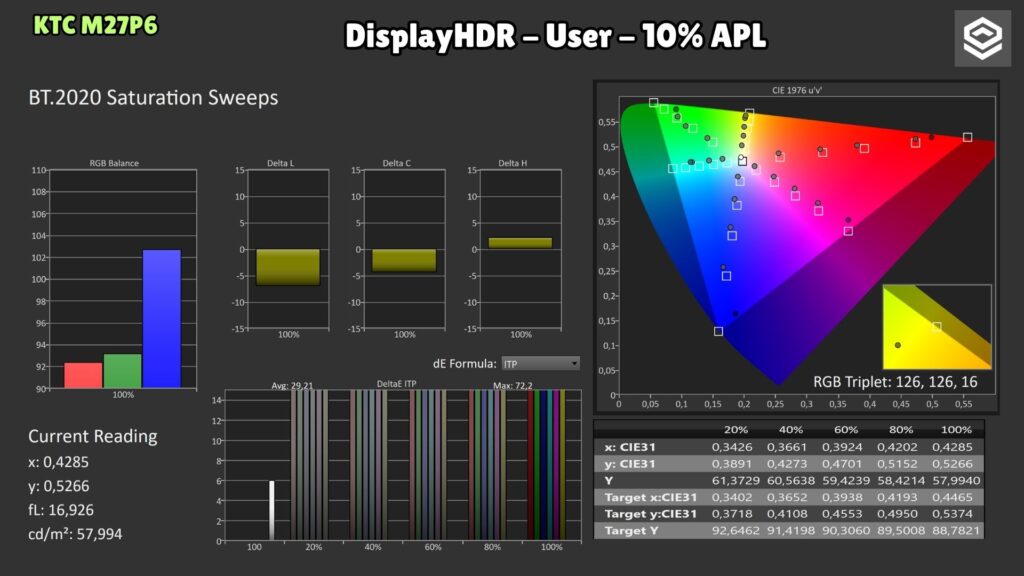Click the Target y:CIE31 row header

[650, 514]
